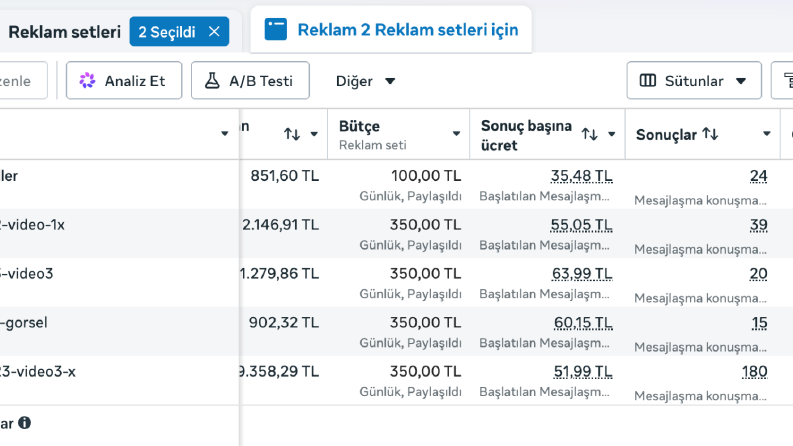Open the Reklam 2 Reklam setleri için tab
The image size is (793, 446).
click(391, 29)
